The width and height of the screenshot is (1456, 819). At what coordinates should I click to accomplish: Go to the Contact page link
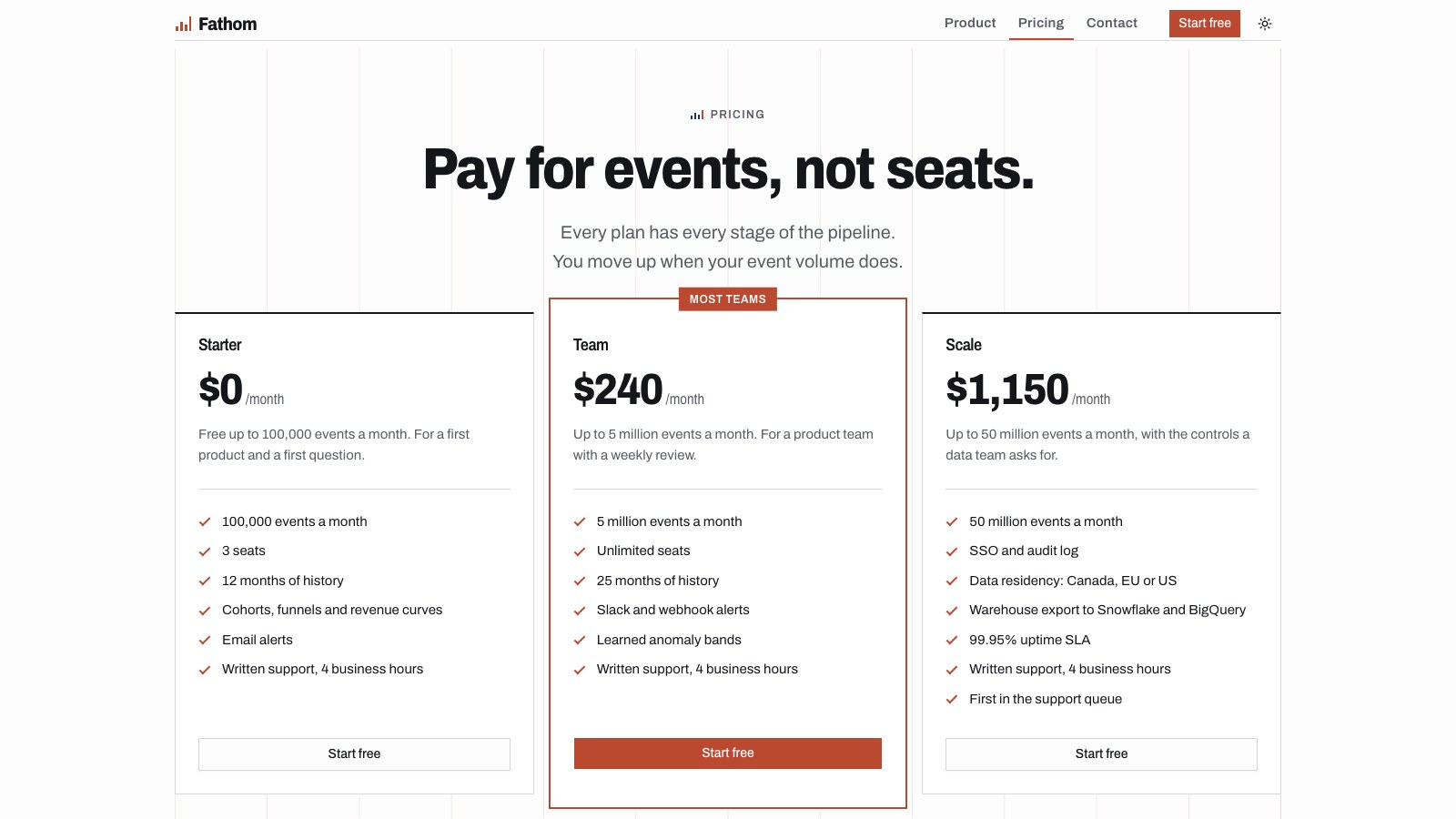[x=1112, y=23]
